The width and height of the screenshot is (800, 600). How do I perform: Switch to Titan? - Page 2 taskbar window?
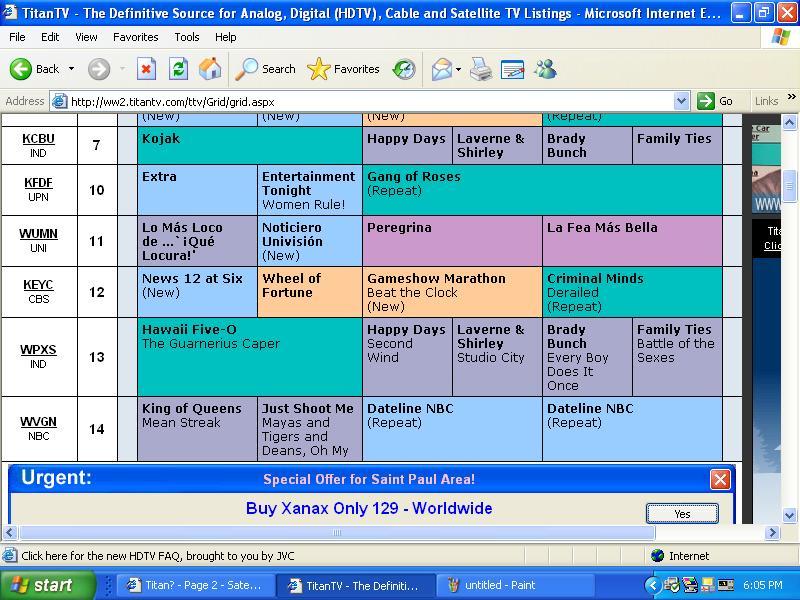coord(194,585)
